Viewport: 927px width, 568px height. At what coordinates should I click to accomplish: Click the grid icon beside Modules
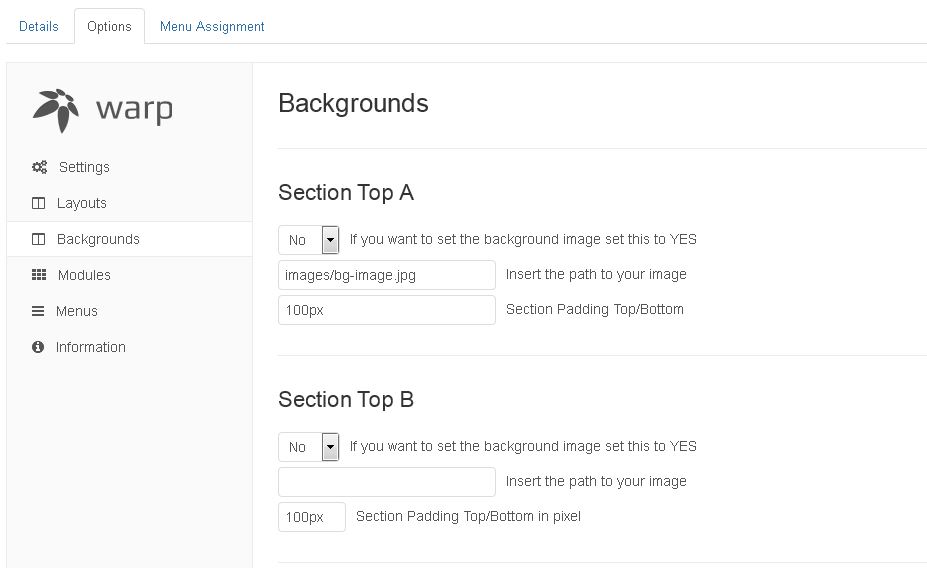(39, 275)
